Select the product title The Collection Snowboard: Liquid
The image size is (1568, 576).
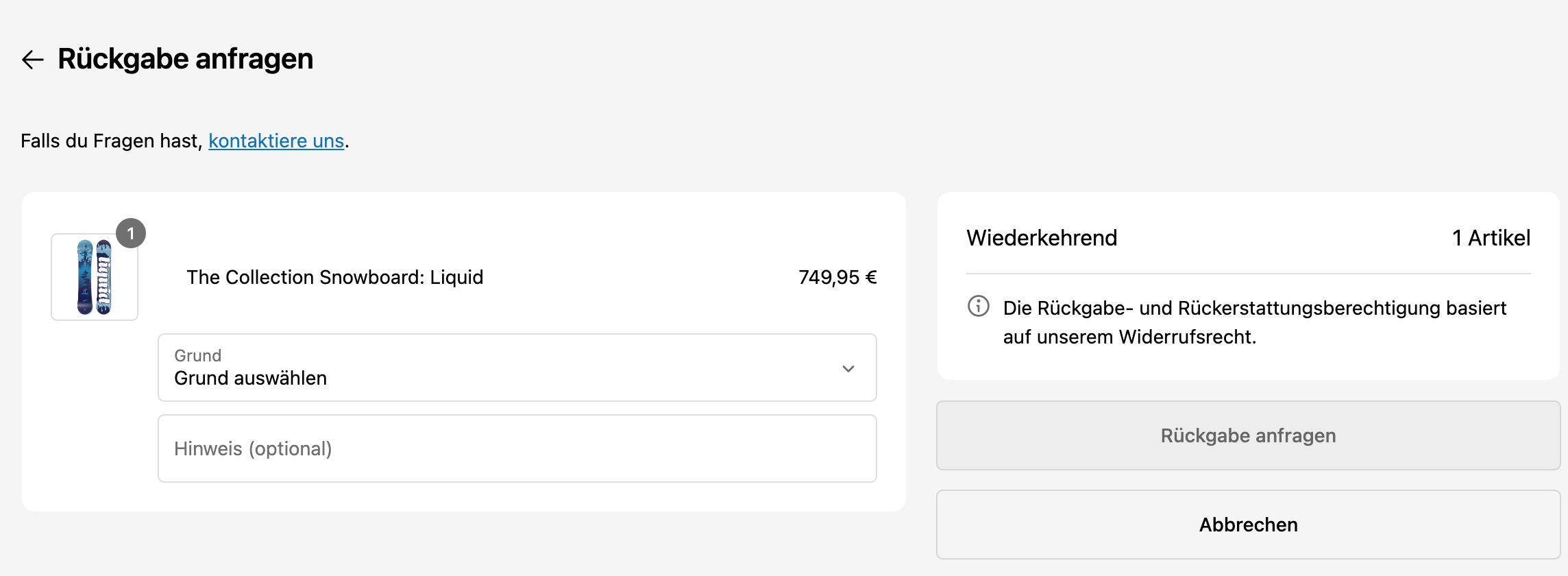point(335,277)
